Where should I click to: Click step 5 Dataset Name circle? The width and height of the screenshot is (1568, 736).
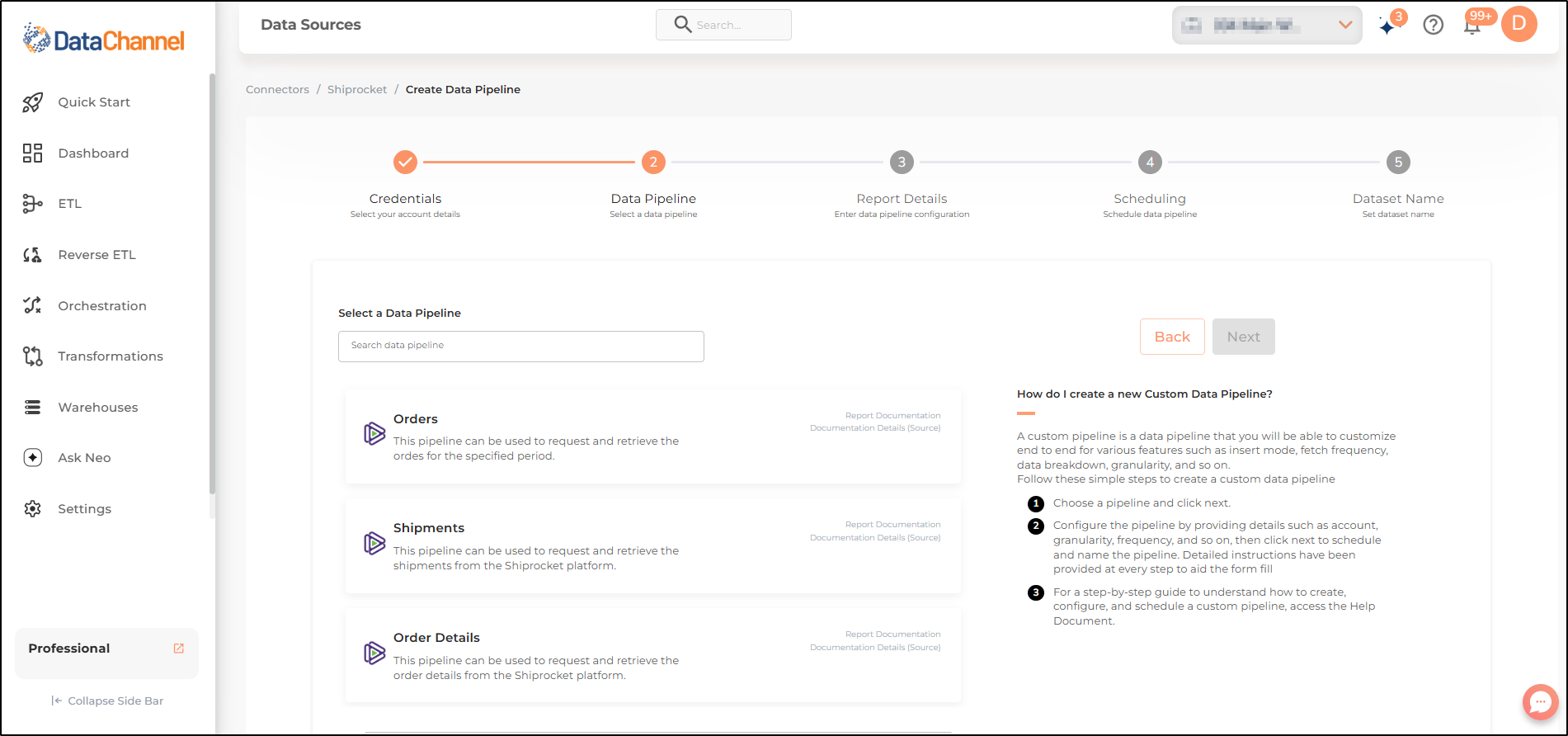pyautogui.click(x=1398, y=162)
